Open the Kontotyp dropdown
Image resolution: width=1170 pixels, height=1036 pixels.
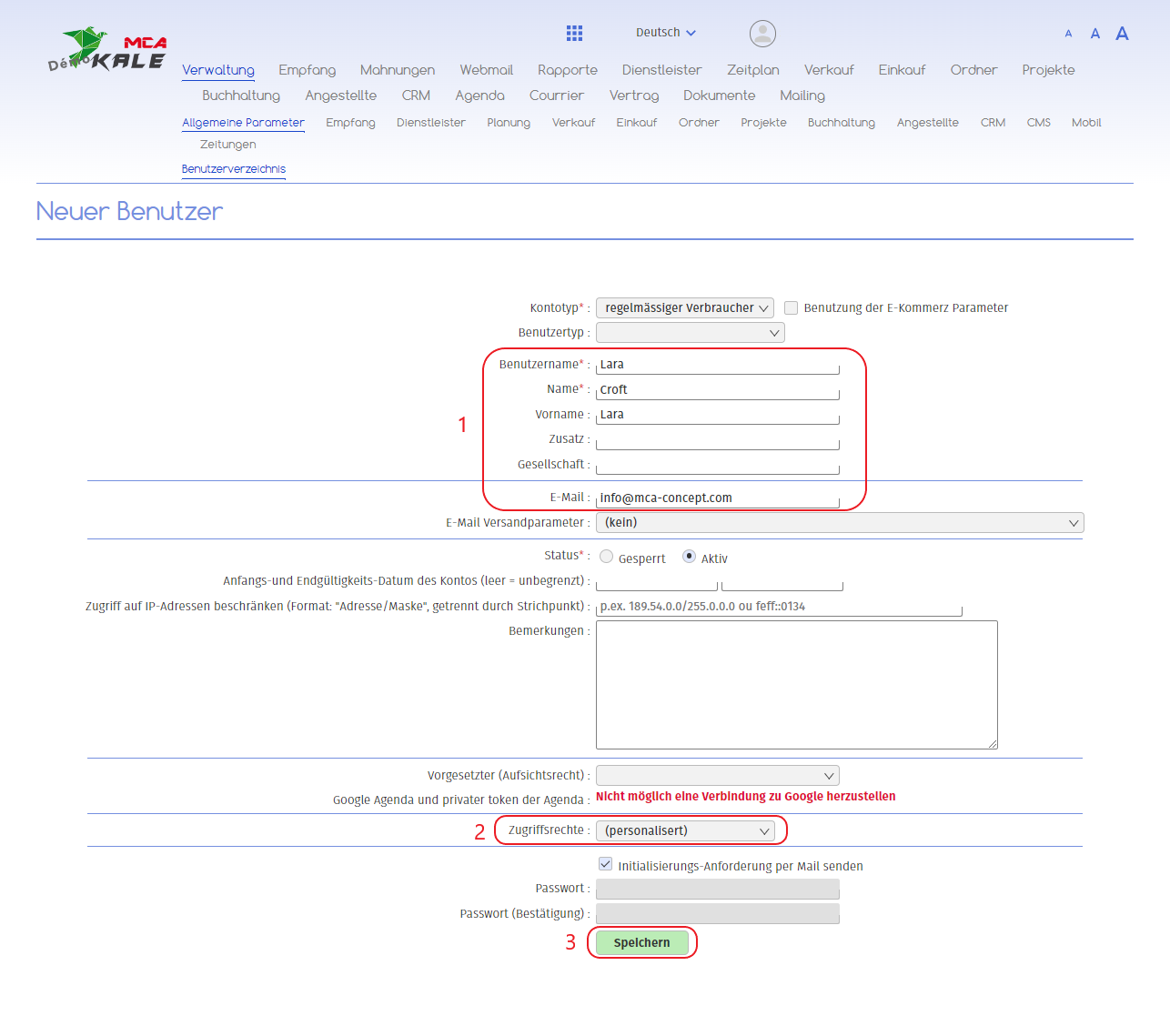pos(684,308)
